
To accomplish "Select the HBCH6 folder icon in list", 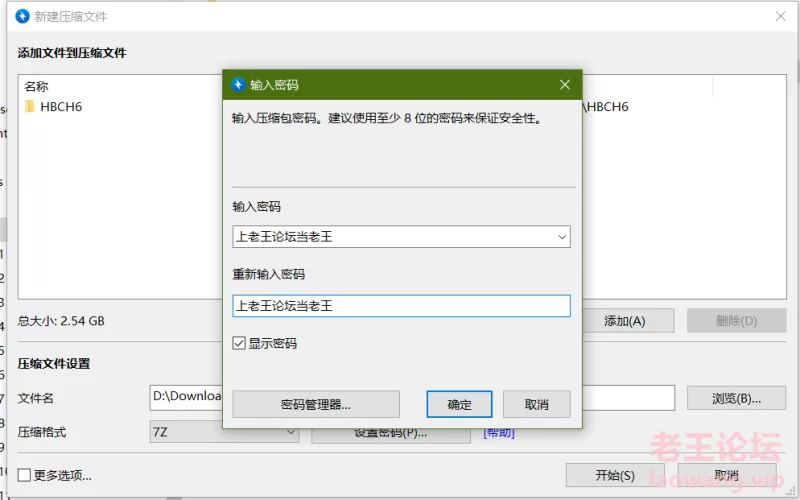I will click(30, 107).
